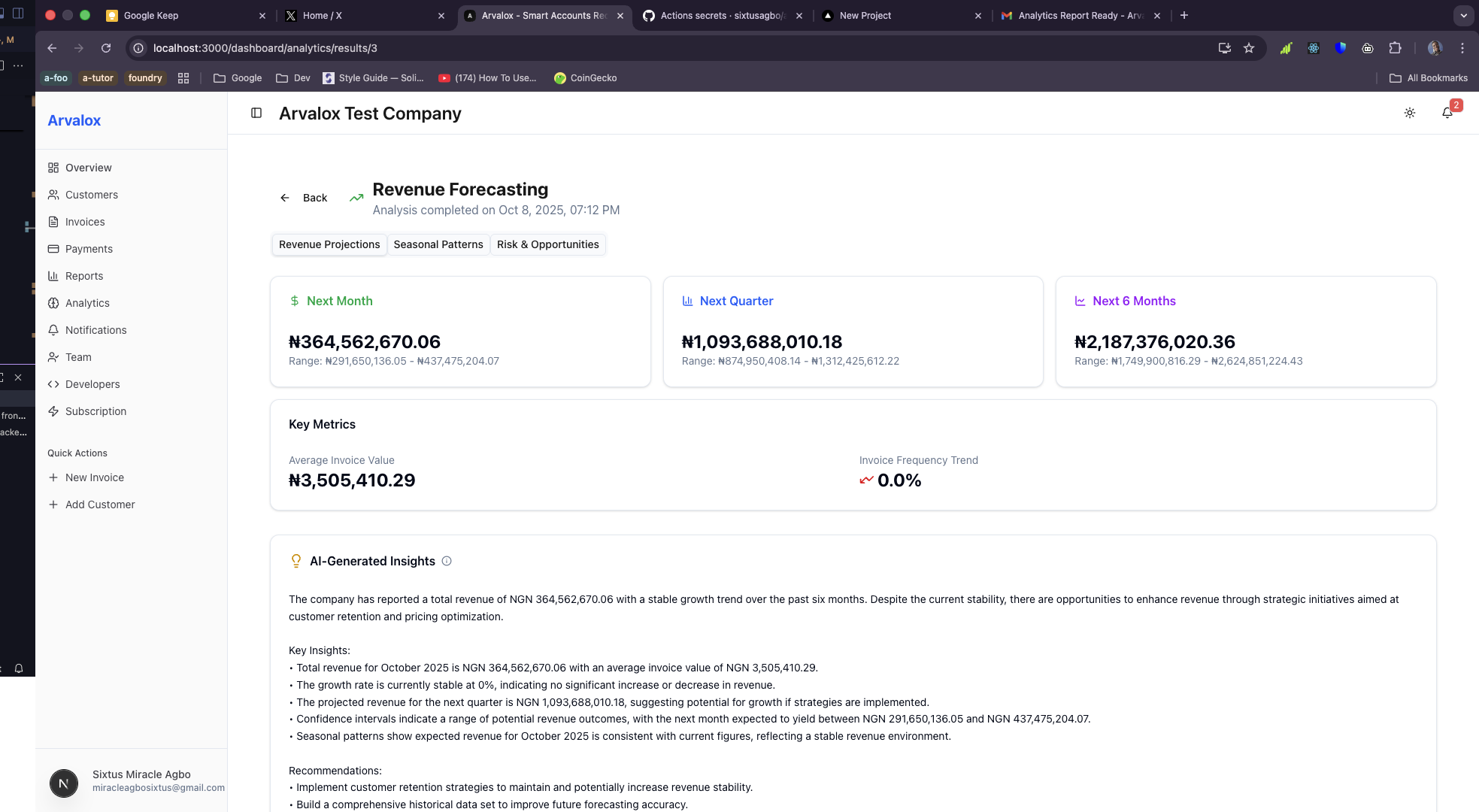Click the Back arrow button

click(x=304, y=198)
